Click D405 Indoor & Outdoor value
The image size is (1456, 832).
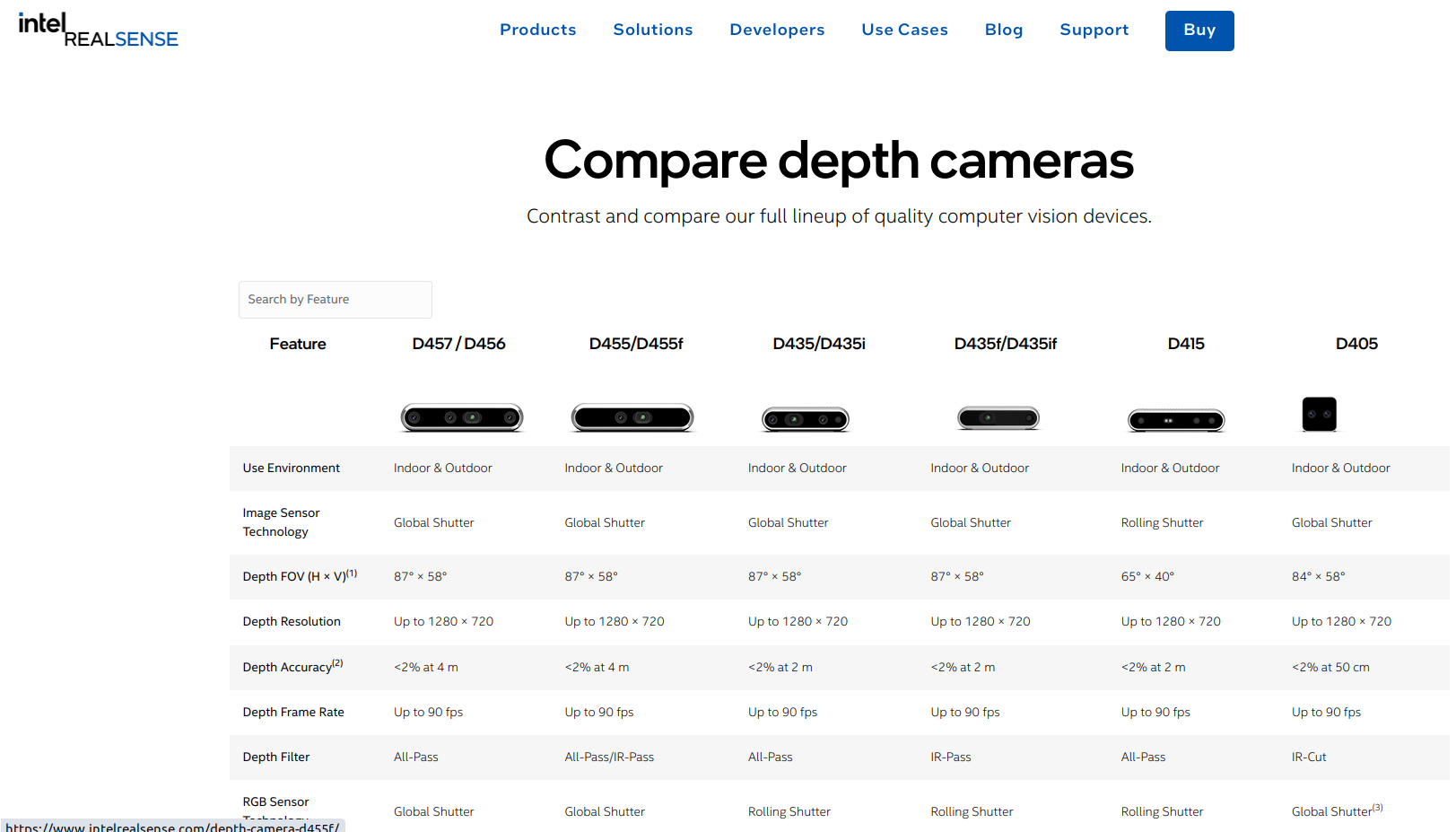[1341, 469]
